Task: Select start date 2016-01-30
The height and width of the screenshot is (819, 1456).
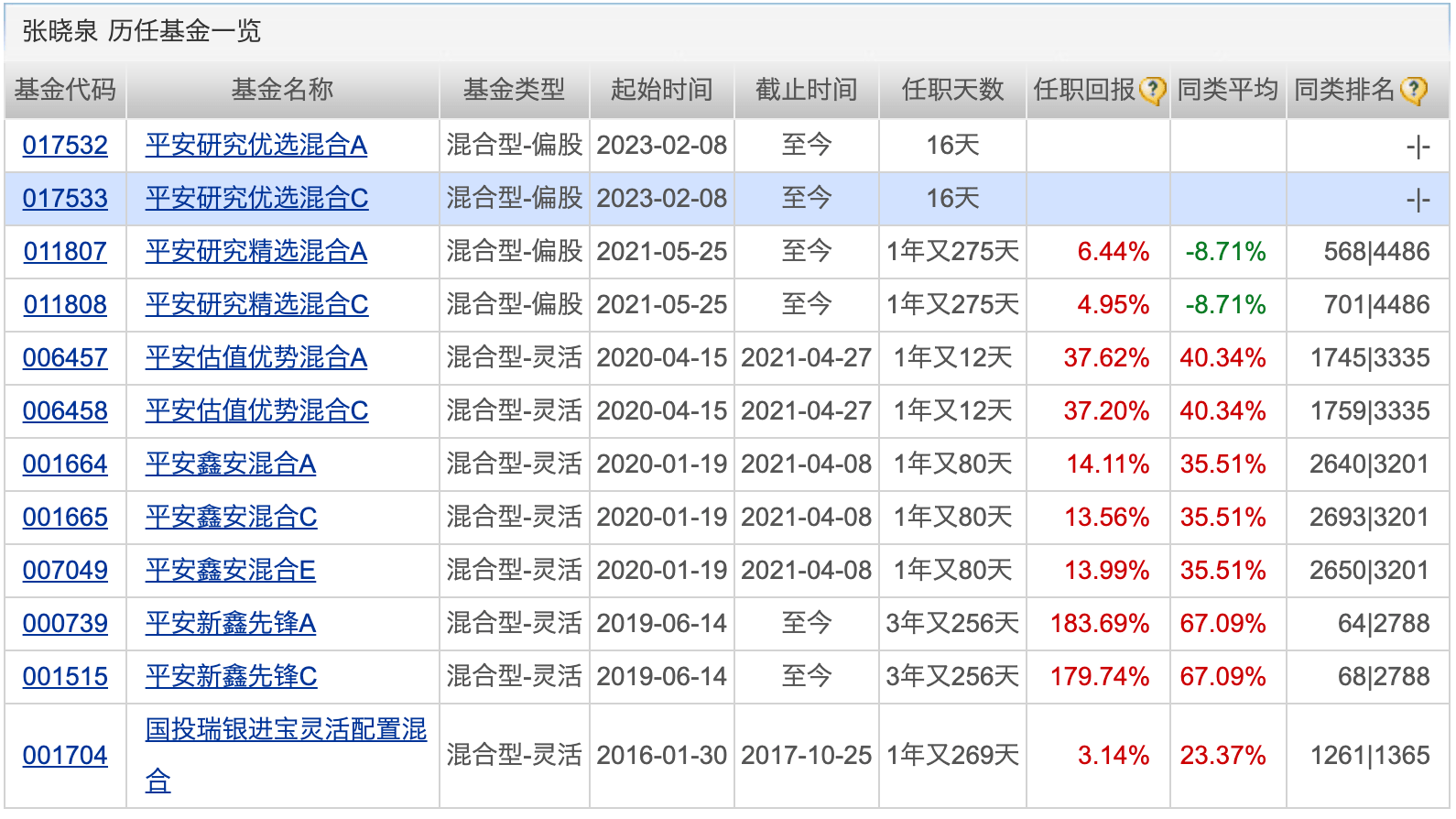Action: click(x=661, y=755)
